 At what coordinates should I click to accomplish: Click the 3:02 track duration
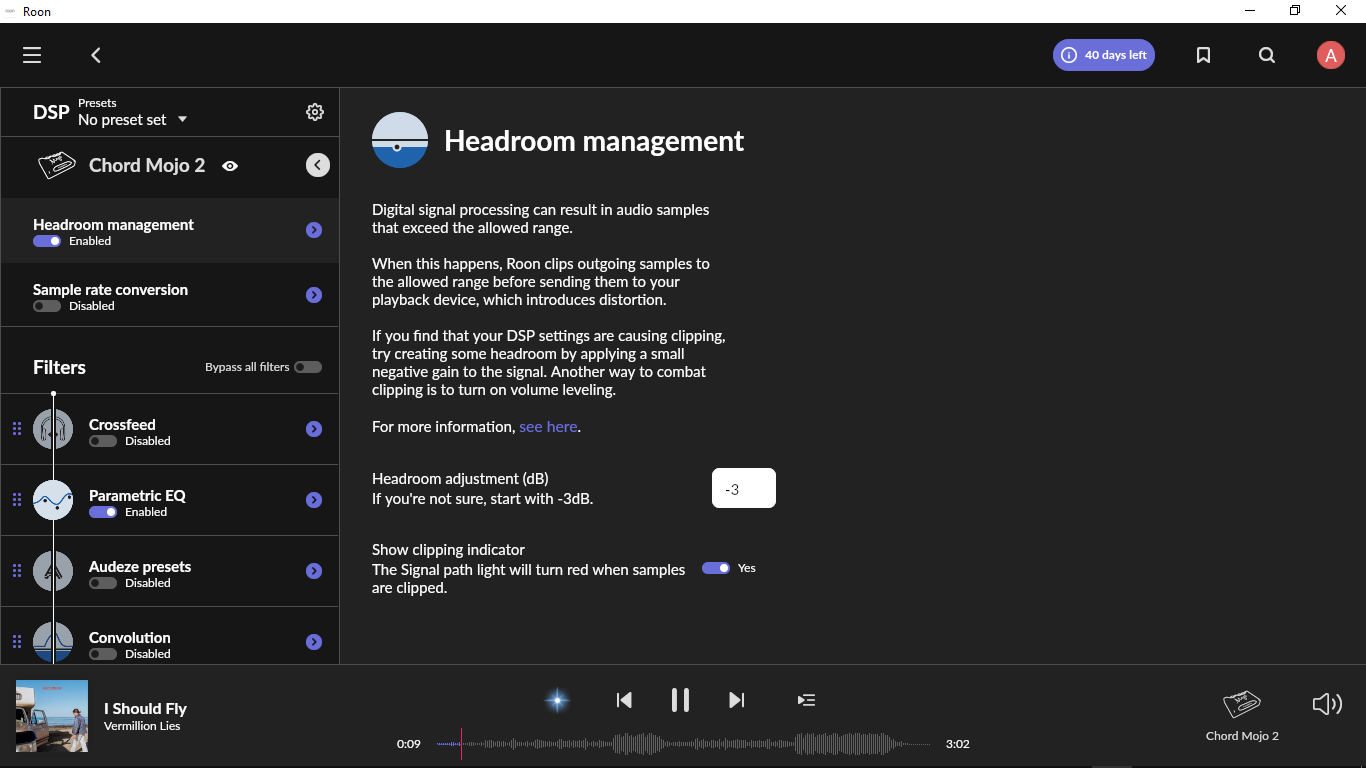pos(957,744)
